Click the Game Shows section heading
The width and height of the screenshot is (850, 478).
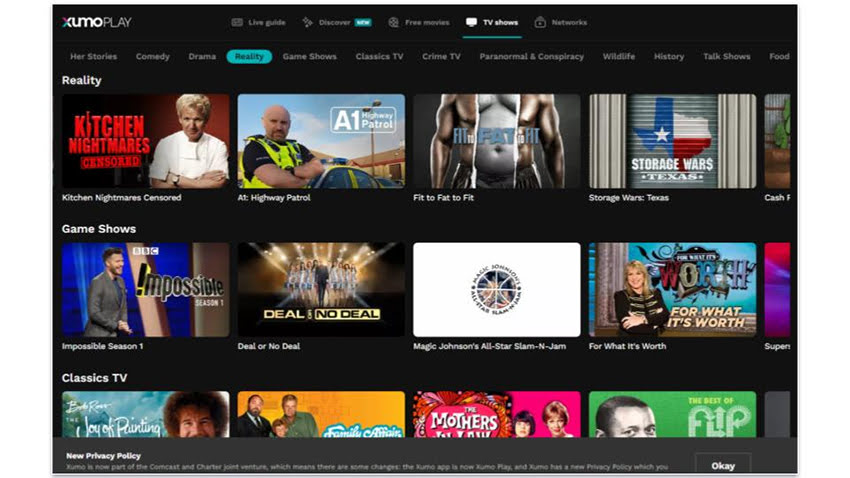pos(99,229)
